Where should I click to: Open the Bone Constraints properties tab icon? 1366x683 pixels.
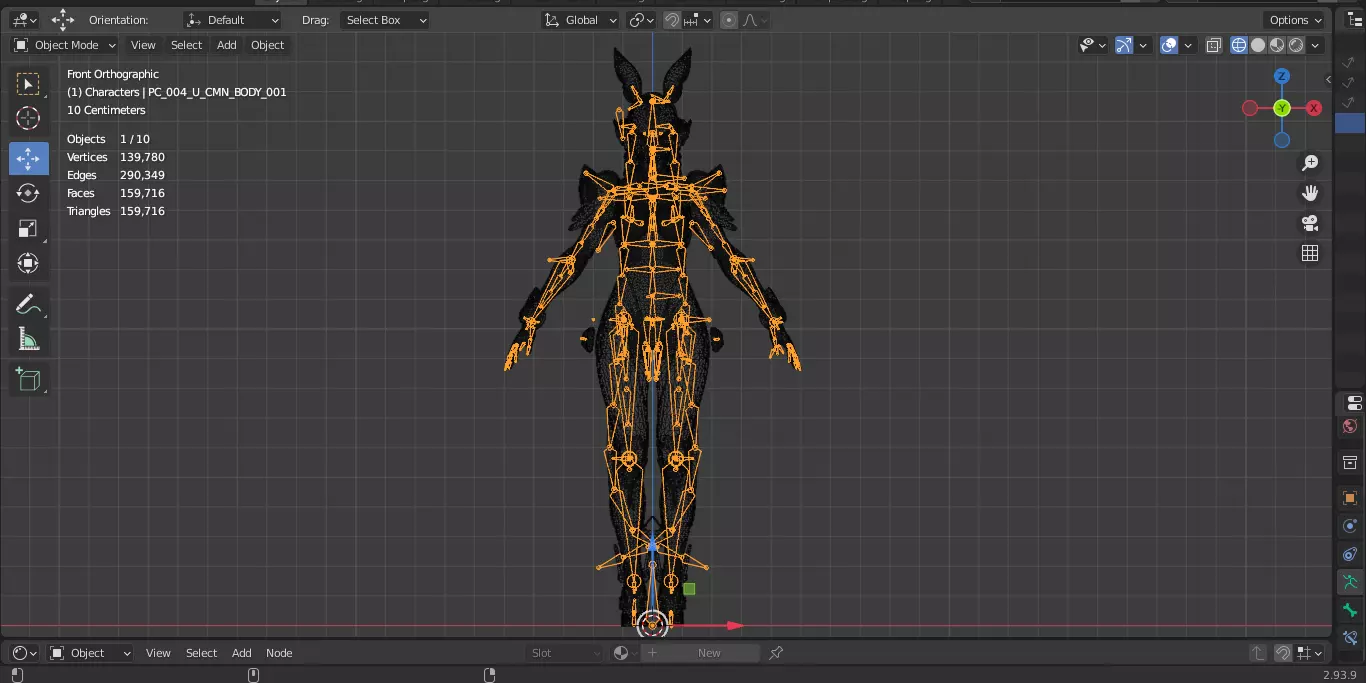tap(1351, 637)
